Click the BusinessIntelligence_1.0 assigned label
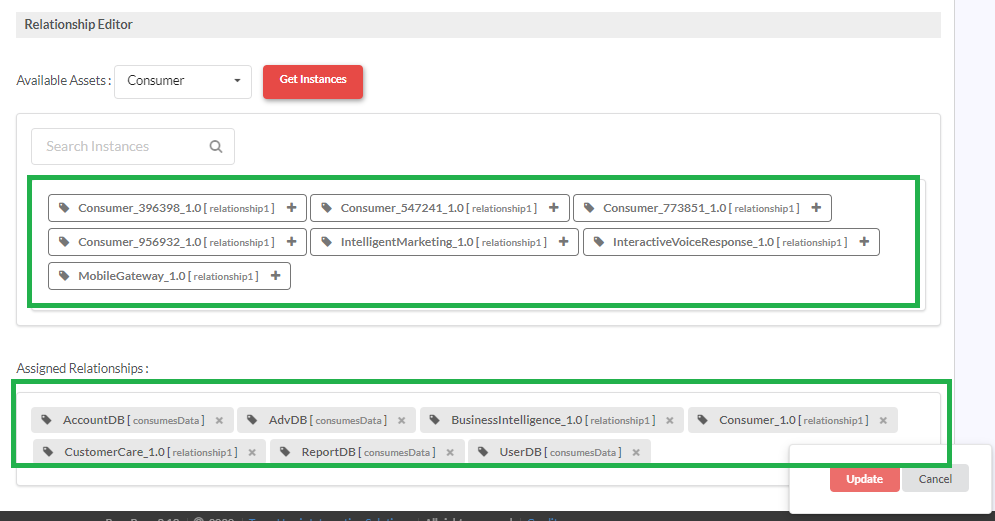The height and width of the screenshot is (521, 995). 517,420
